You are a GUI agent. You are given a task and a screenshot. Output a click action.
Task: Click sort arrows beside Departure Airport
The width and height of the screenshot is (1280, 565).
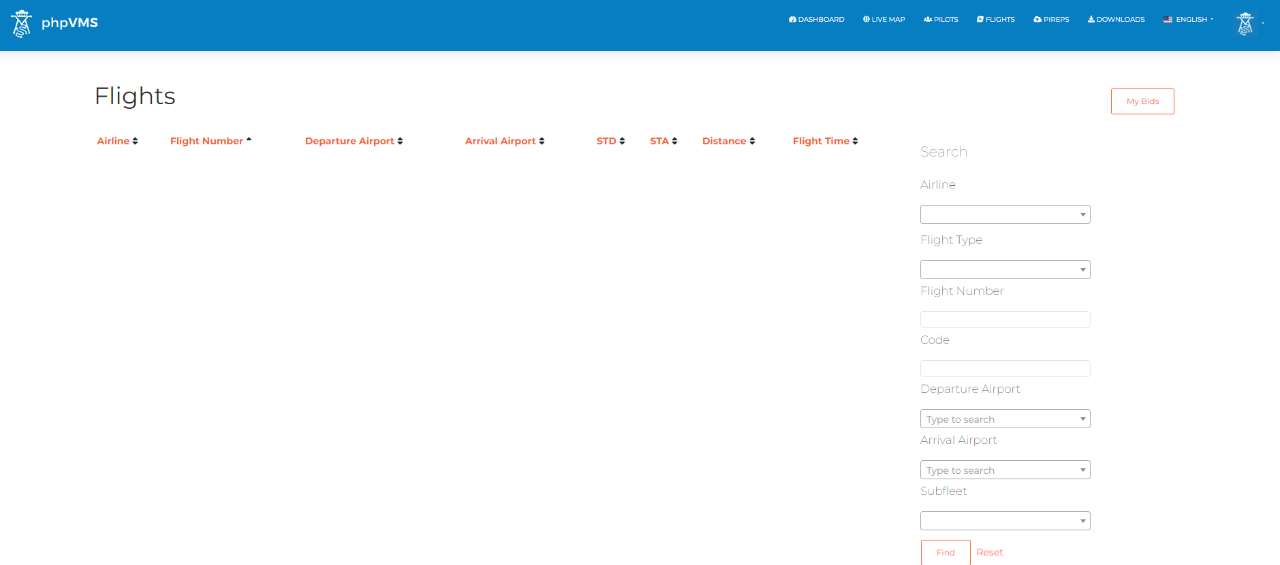(400, 141)
